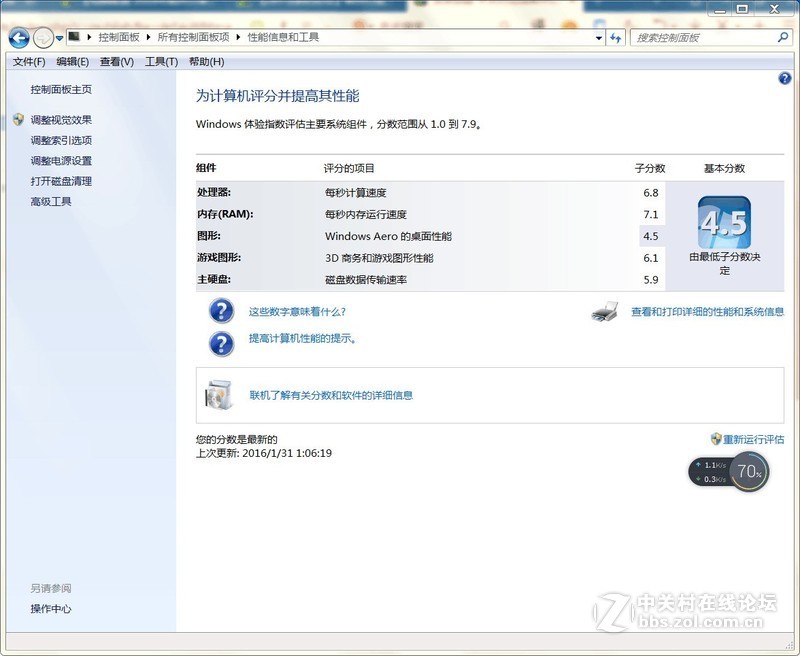Image resolution: width=800 pixels, height=656 pixels.
Task: Click the computer icon in address bar
Action: 74,37
